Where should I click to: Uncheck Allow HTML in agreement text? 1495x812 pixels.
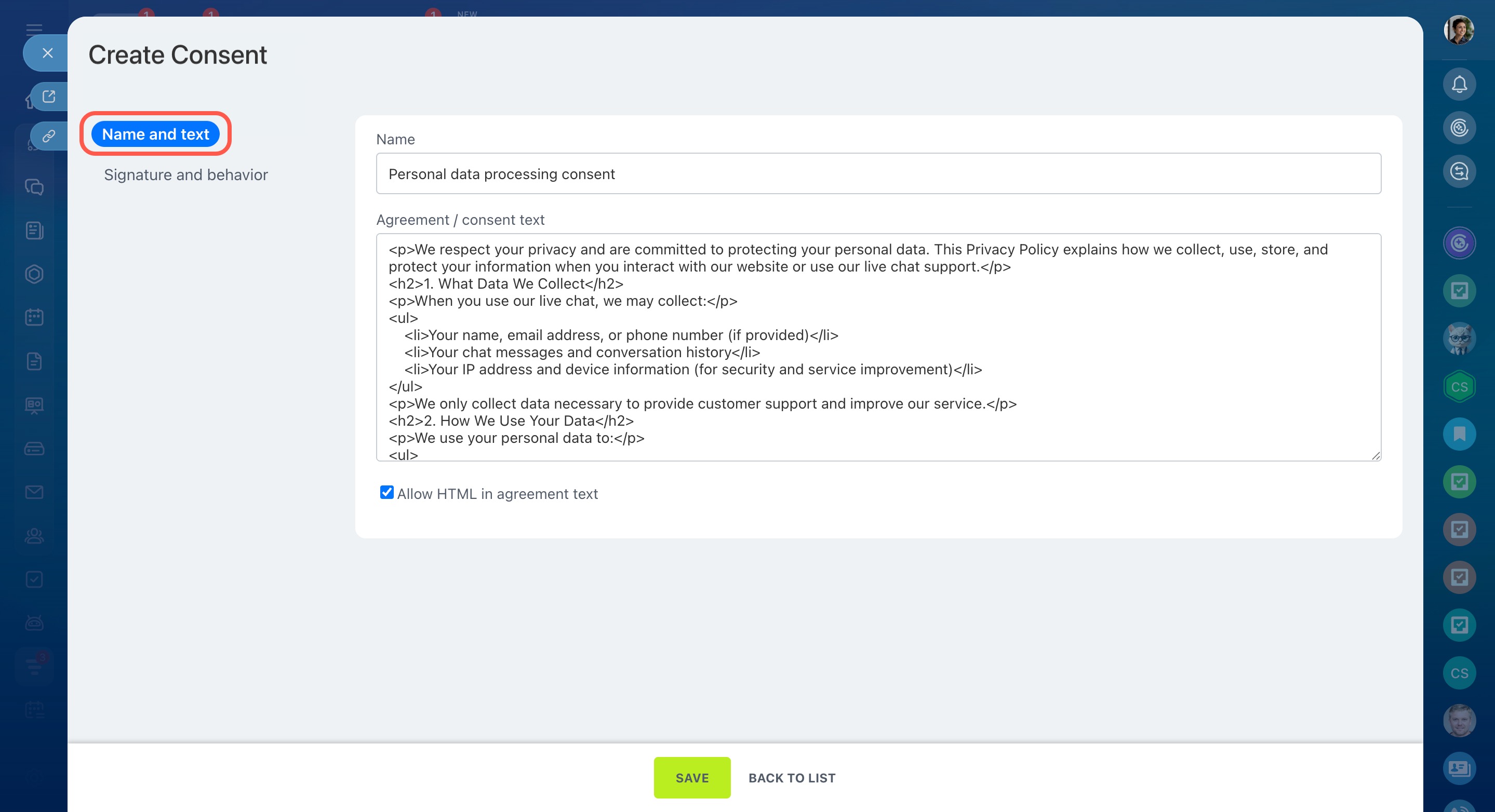tap(386, 492)
